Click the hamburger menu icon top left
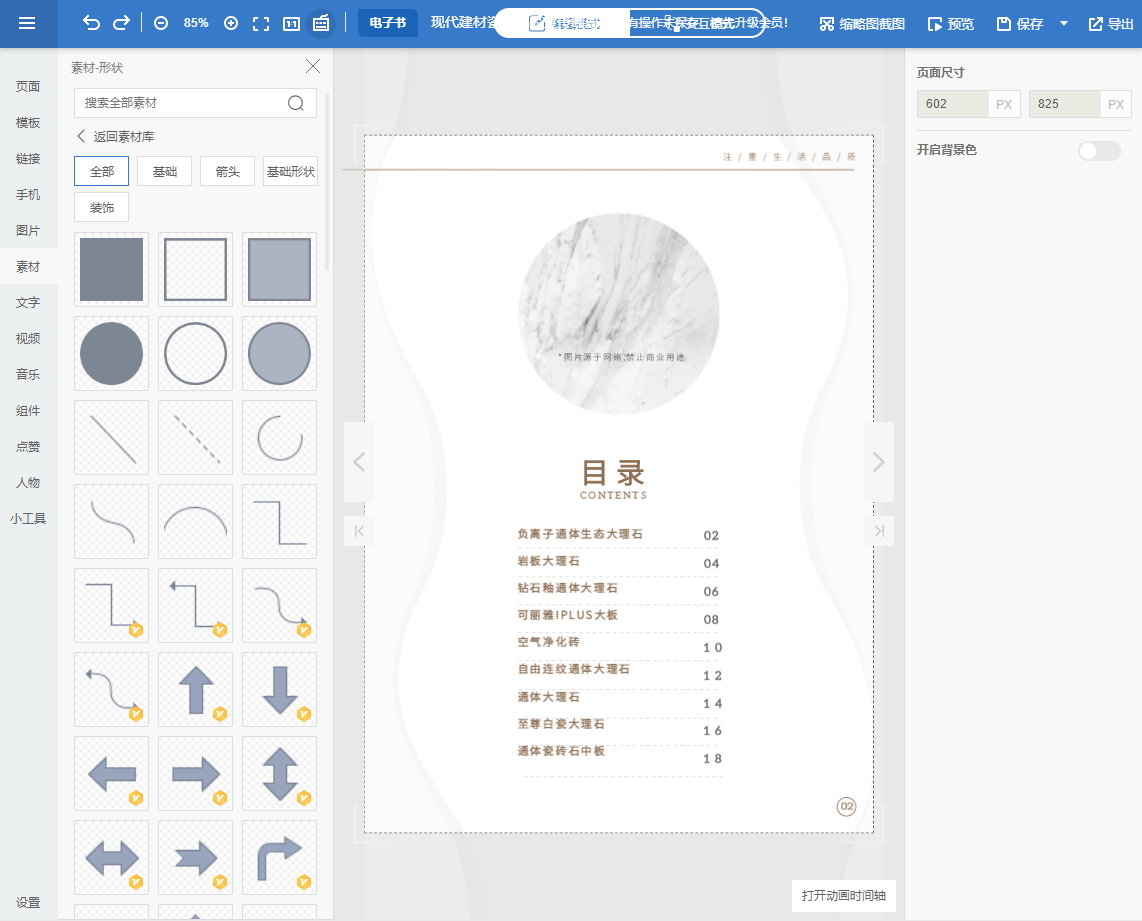This screenshot has height=921, width=1142. pos(28,23)
